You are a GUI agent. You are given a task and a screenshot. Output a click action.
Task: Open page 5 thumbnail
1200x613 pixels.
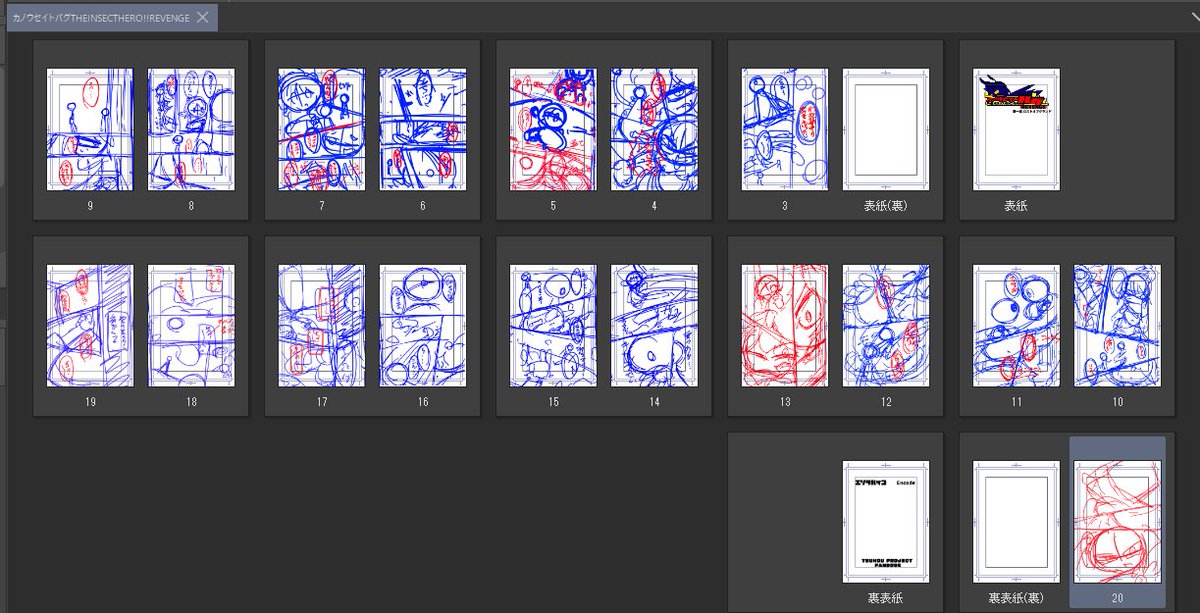553,129
